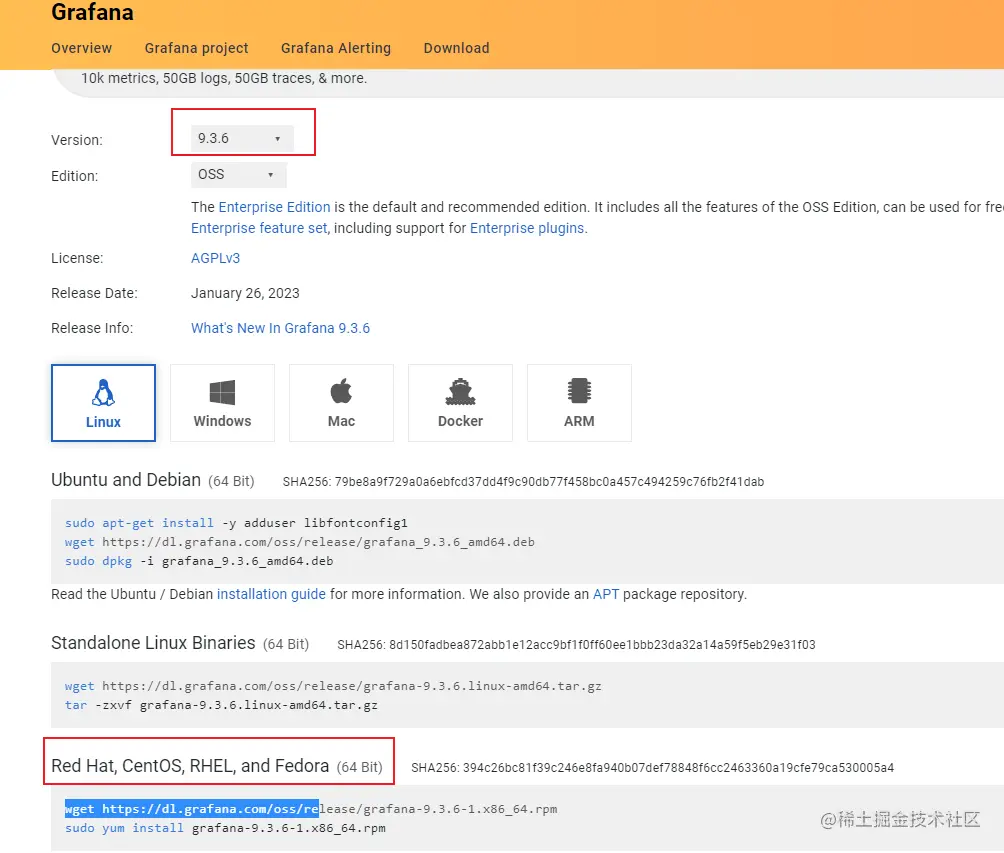Open the Ubuntu installation guide link
Screen dimensions: 1004x853
pos(271,594)
